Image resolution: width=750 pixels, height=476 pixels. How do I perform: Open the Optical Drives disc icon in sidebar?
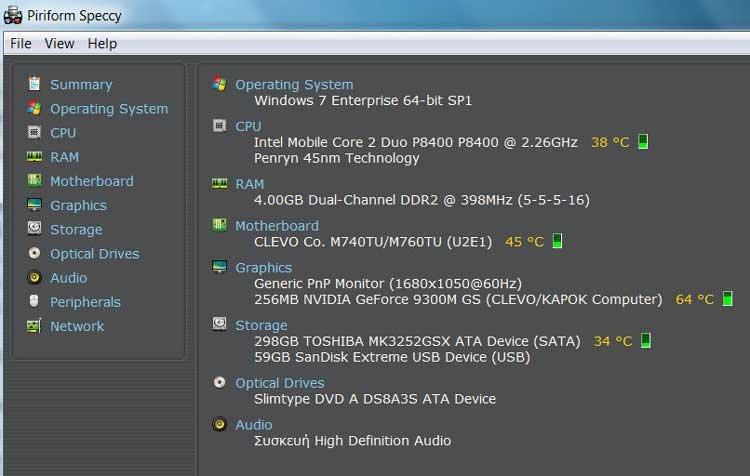35,254
